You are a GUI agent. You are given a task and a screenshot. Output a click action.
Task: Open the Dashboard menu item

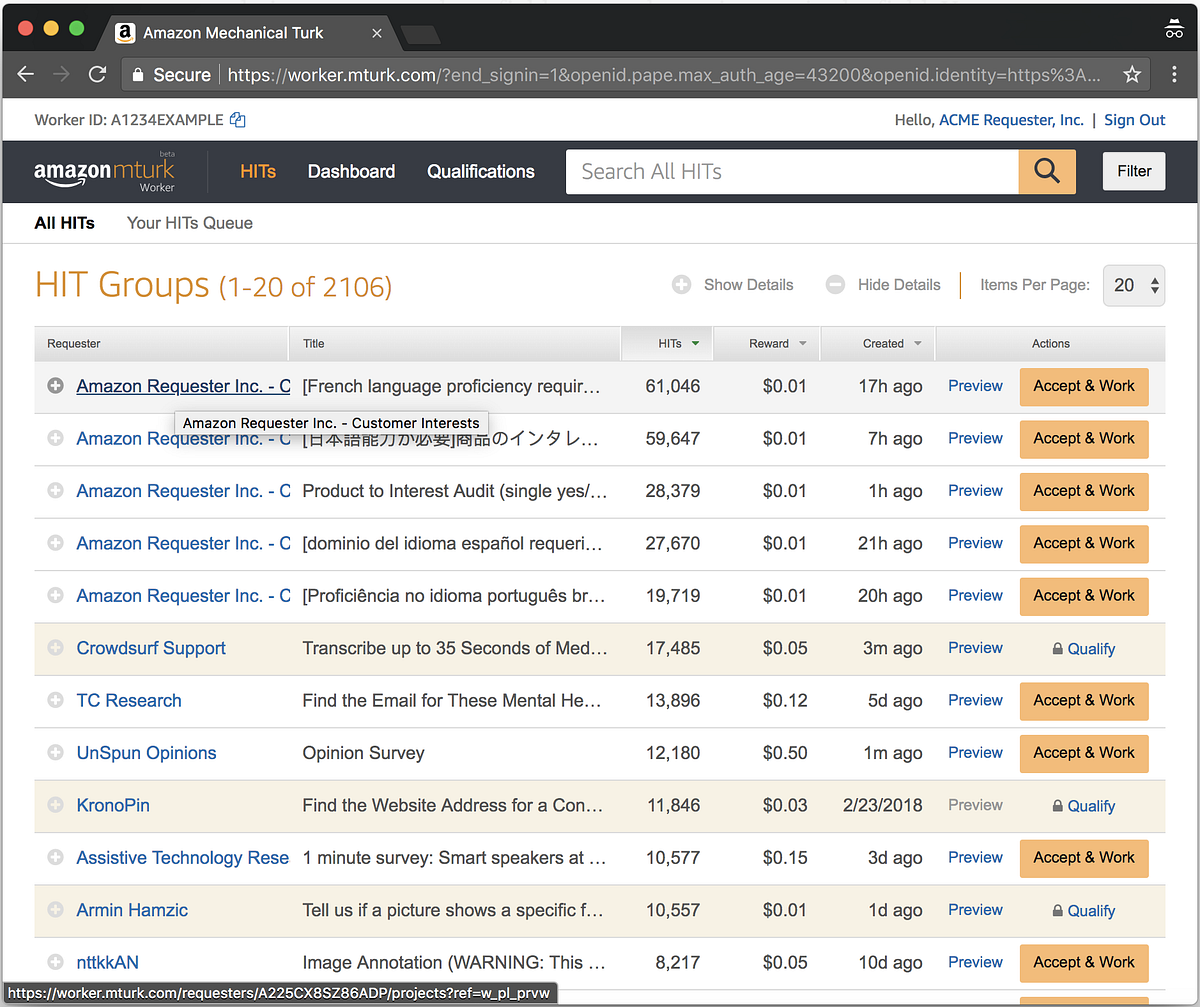(x=351, y=171)
